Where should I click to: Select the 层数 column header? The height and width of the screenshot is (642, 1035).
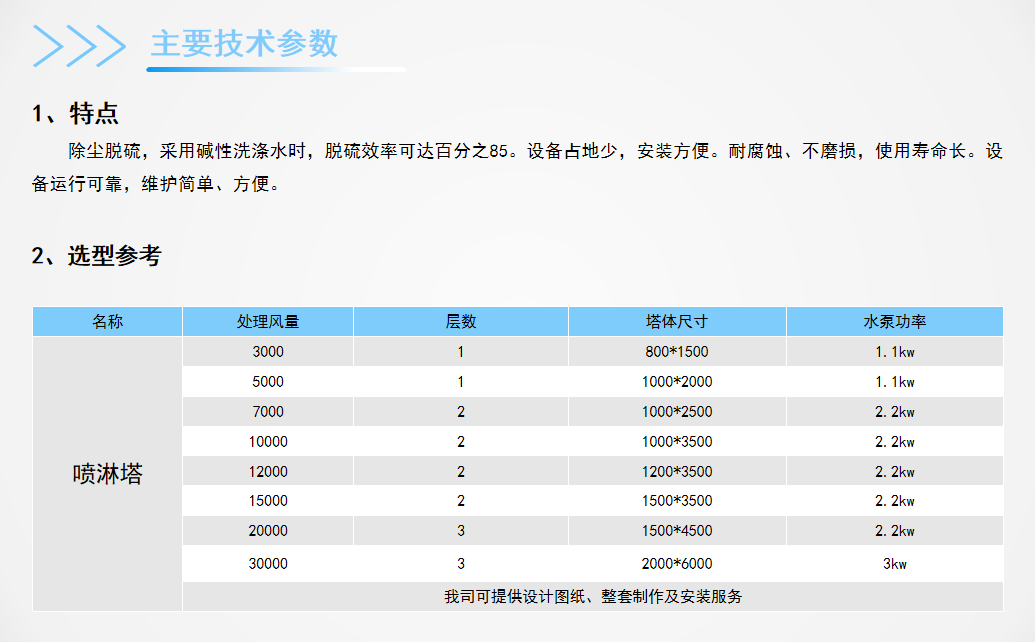[x=461, y=322]
